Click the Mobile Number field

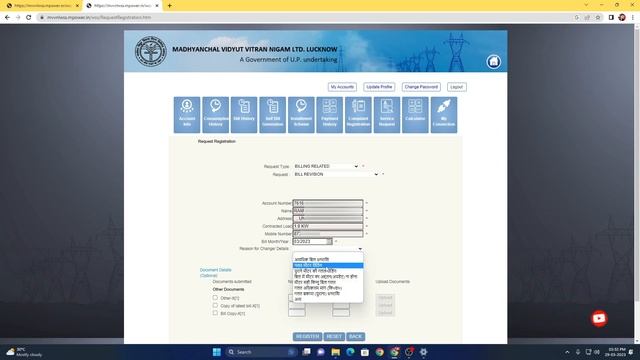point(328,234)
